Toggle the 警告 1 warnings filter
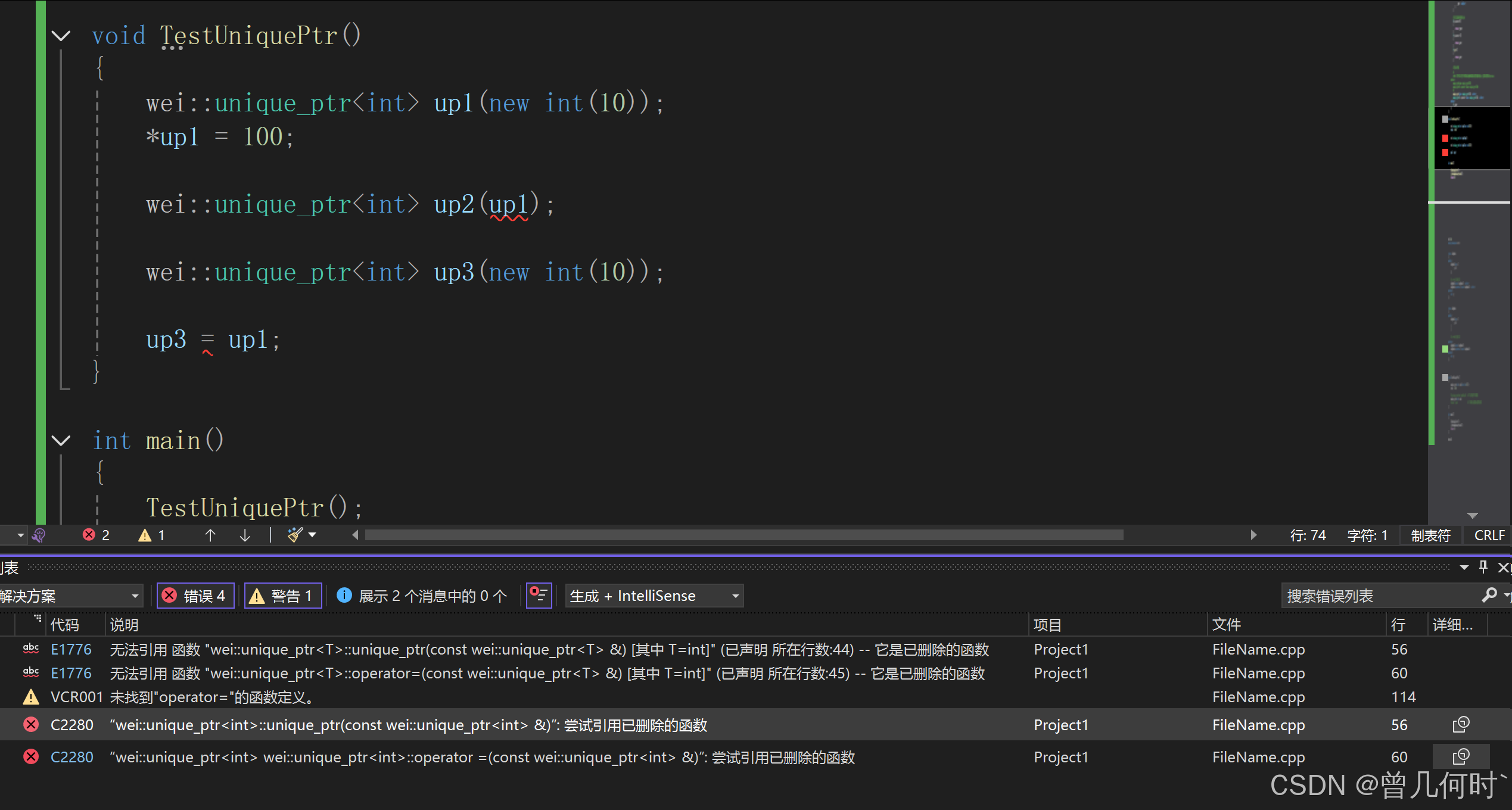Screen dimensions: 1512x810 (283, 596)
